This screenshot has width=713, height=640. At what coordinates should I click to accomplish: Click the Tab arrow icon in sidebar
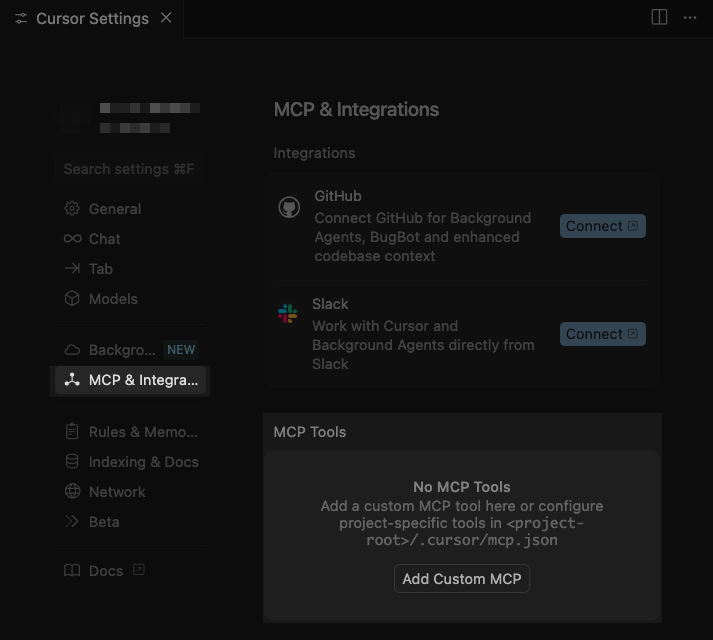[x=72, y=269]
